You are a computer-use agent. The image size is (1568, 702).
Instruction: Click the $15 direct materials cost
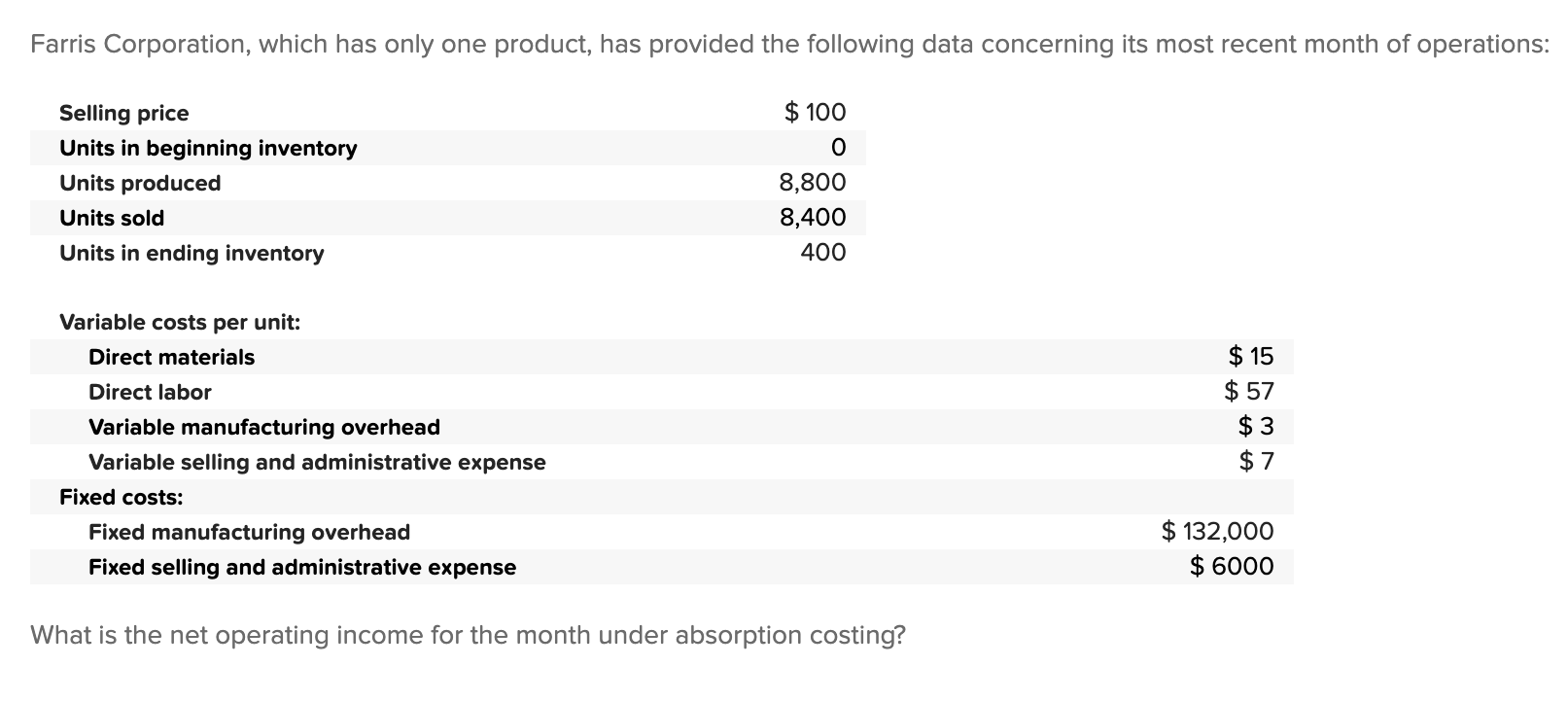click(x=1250, y=356)
